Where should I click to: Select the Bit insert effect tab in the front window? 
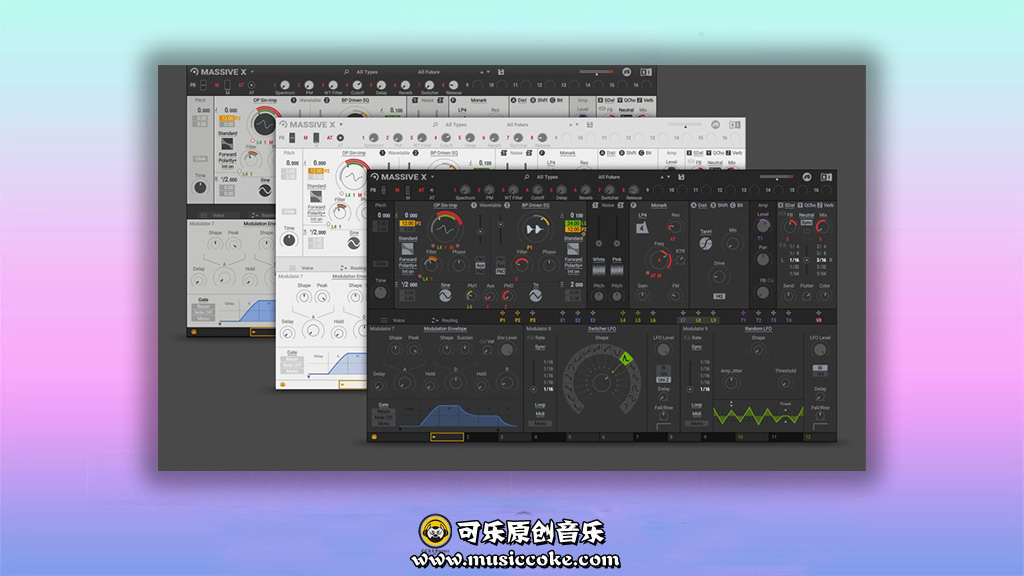[x=740, y=205]
